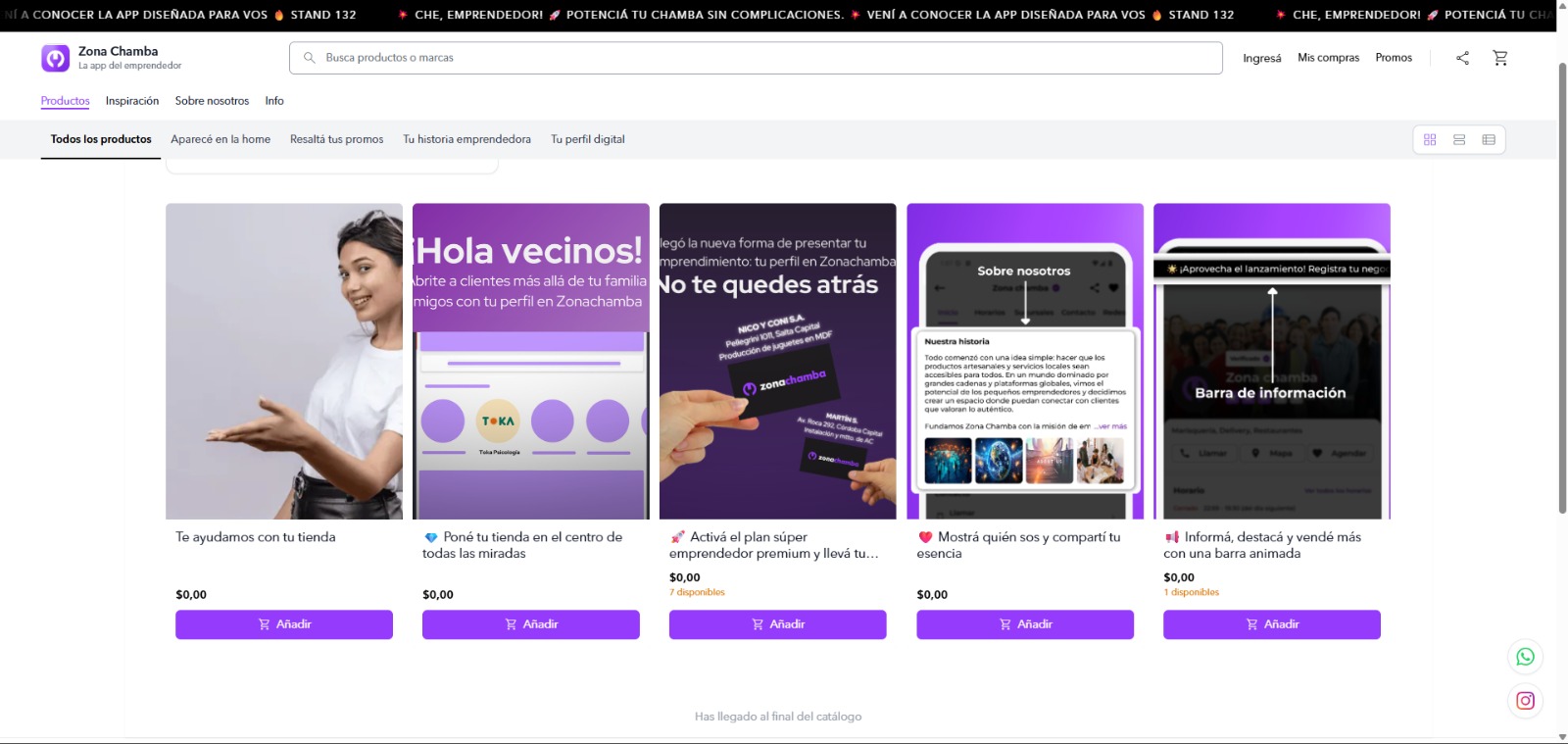Image resolution: width=1568 pixels, height=744 pixels.
Task: Click the search magnifier icon
Action: tap(310, 58)
